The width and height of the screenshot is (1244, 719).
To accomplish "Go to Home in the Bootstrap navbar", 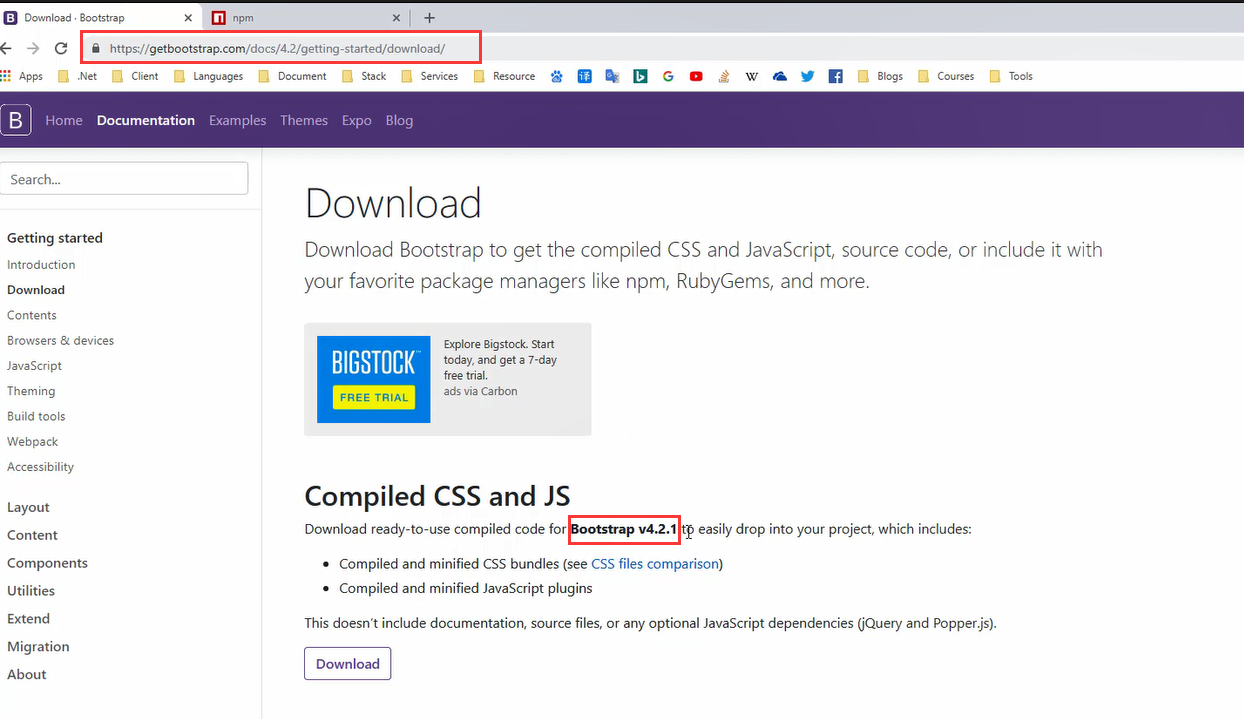I will pyautogui.click(x=64, y=120).
